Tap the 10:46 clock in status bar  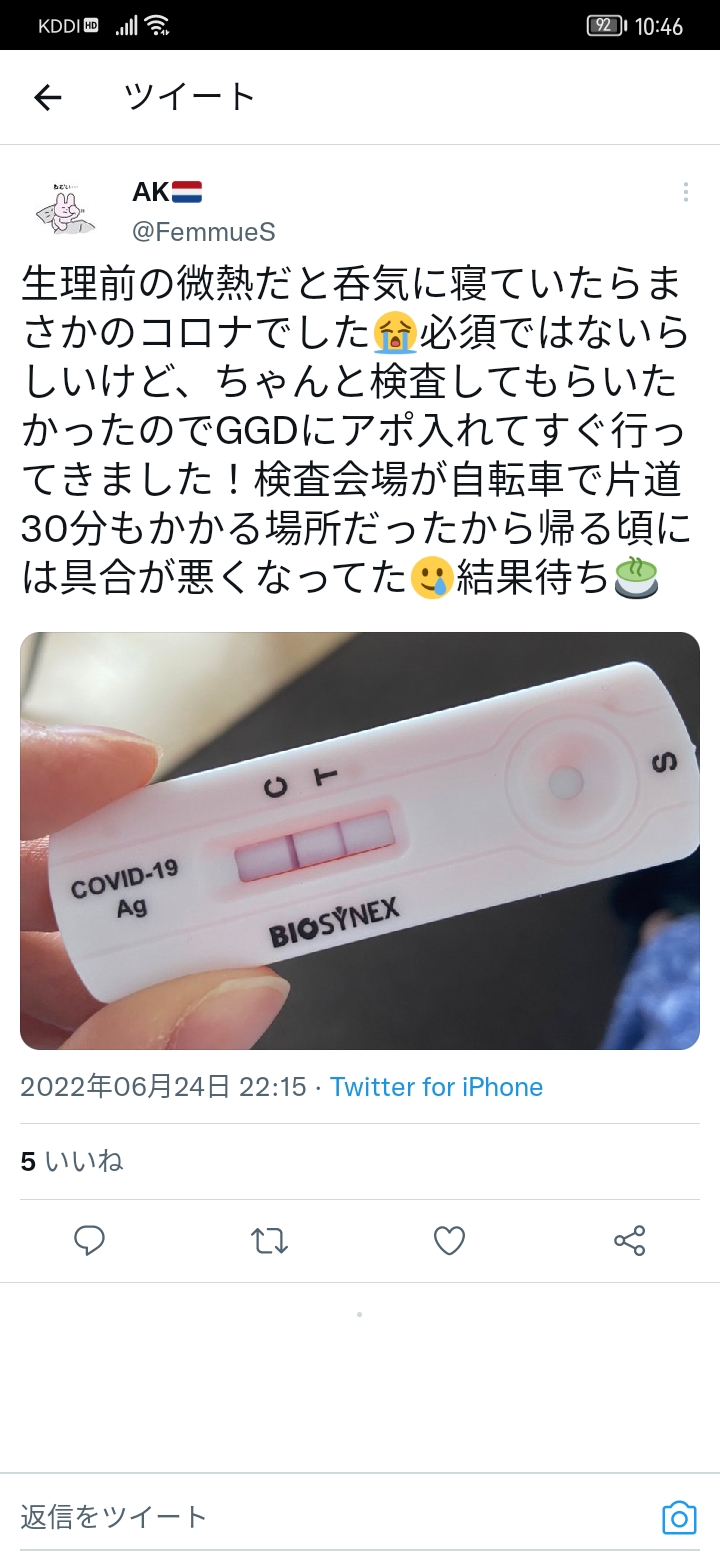[659, 27]
